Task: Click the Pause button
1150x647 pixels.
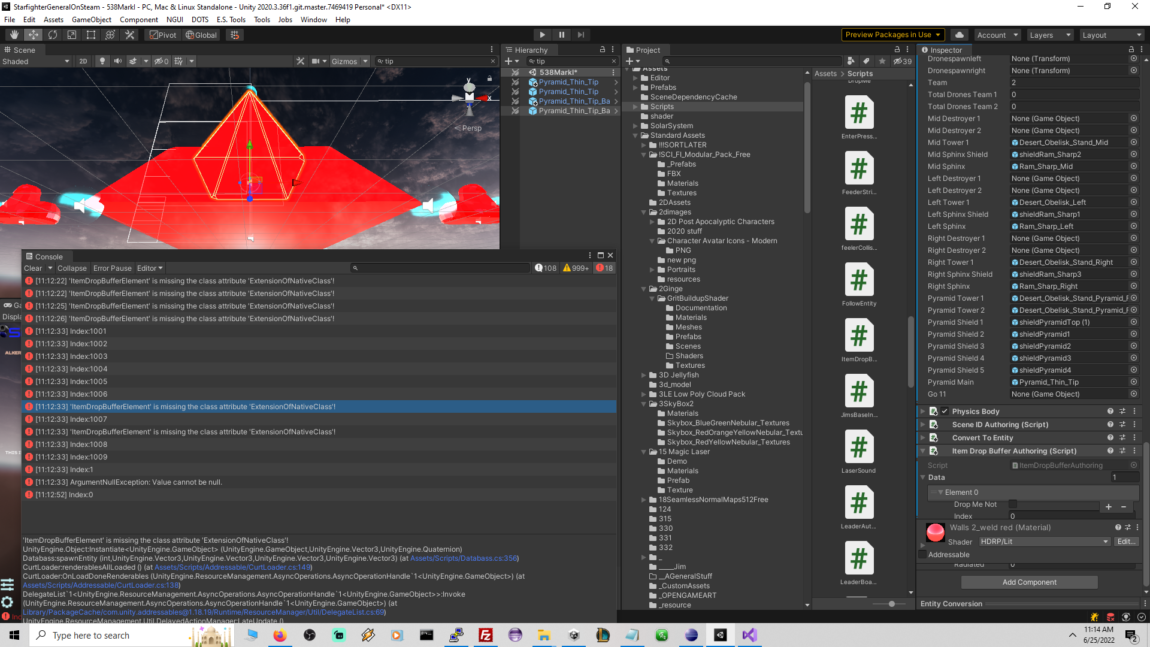Action: point(561,35)
